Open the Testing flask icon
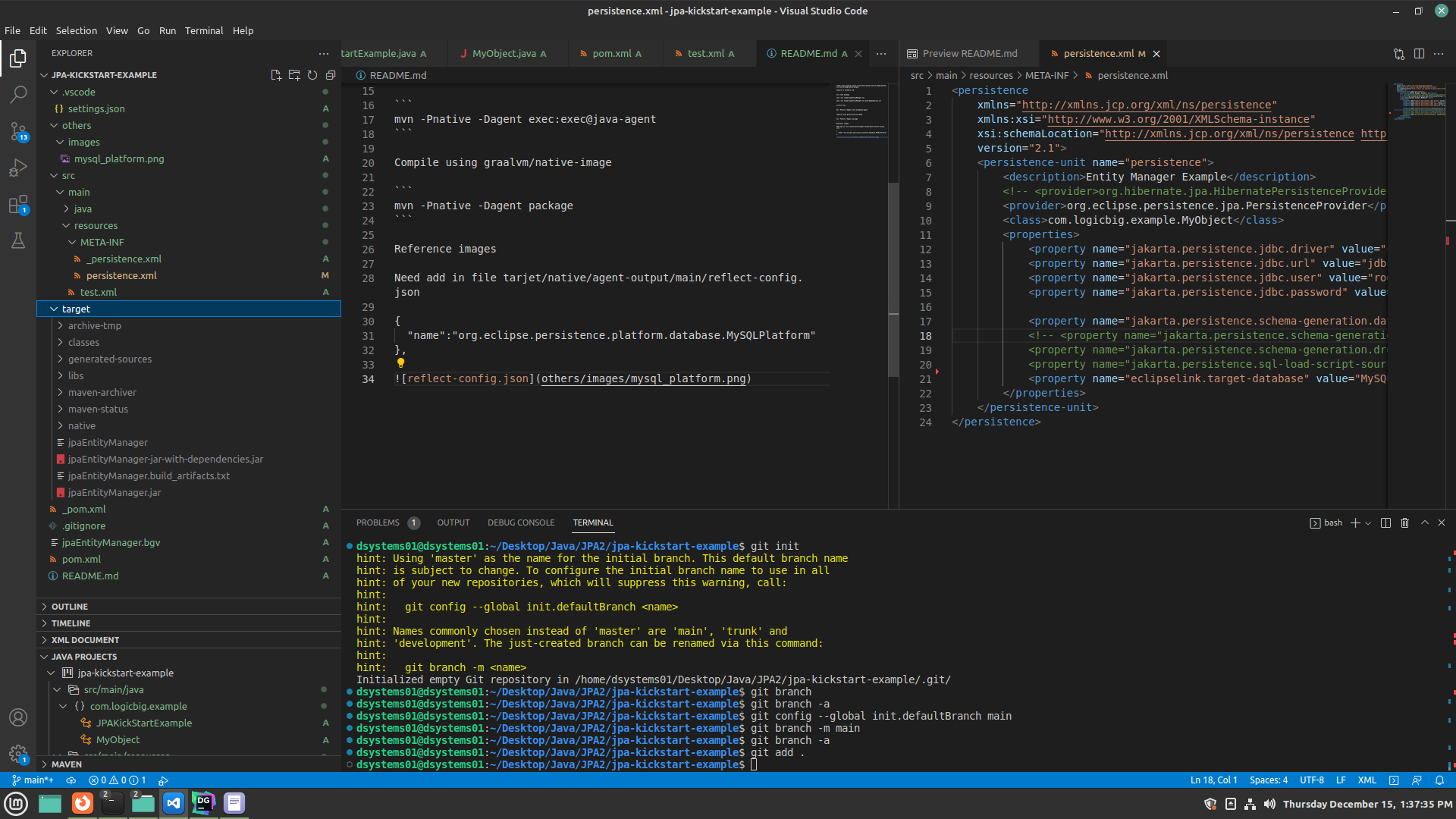The width and height of the screenshot is (1456, 819). pyautogui.click(x=18, y=241)
